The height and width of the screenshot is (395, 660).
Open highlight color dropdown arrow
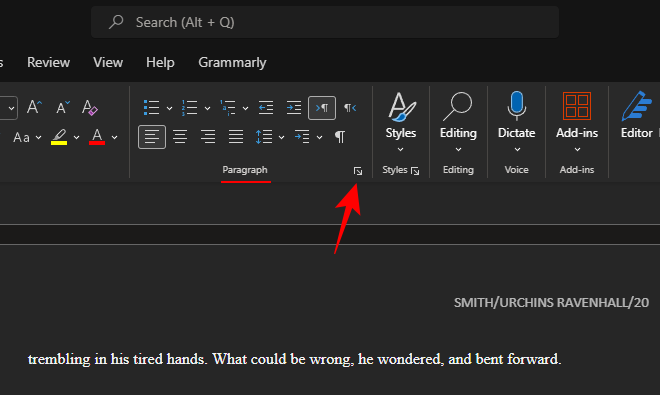[x=76, y=137]
